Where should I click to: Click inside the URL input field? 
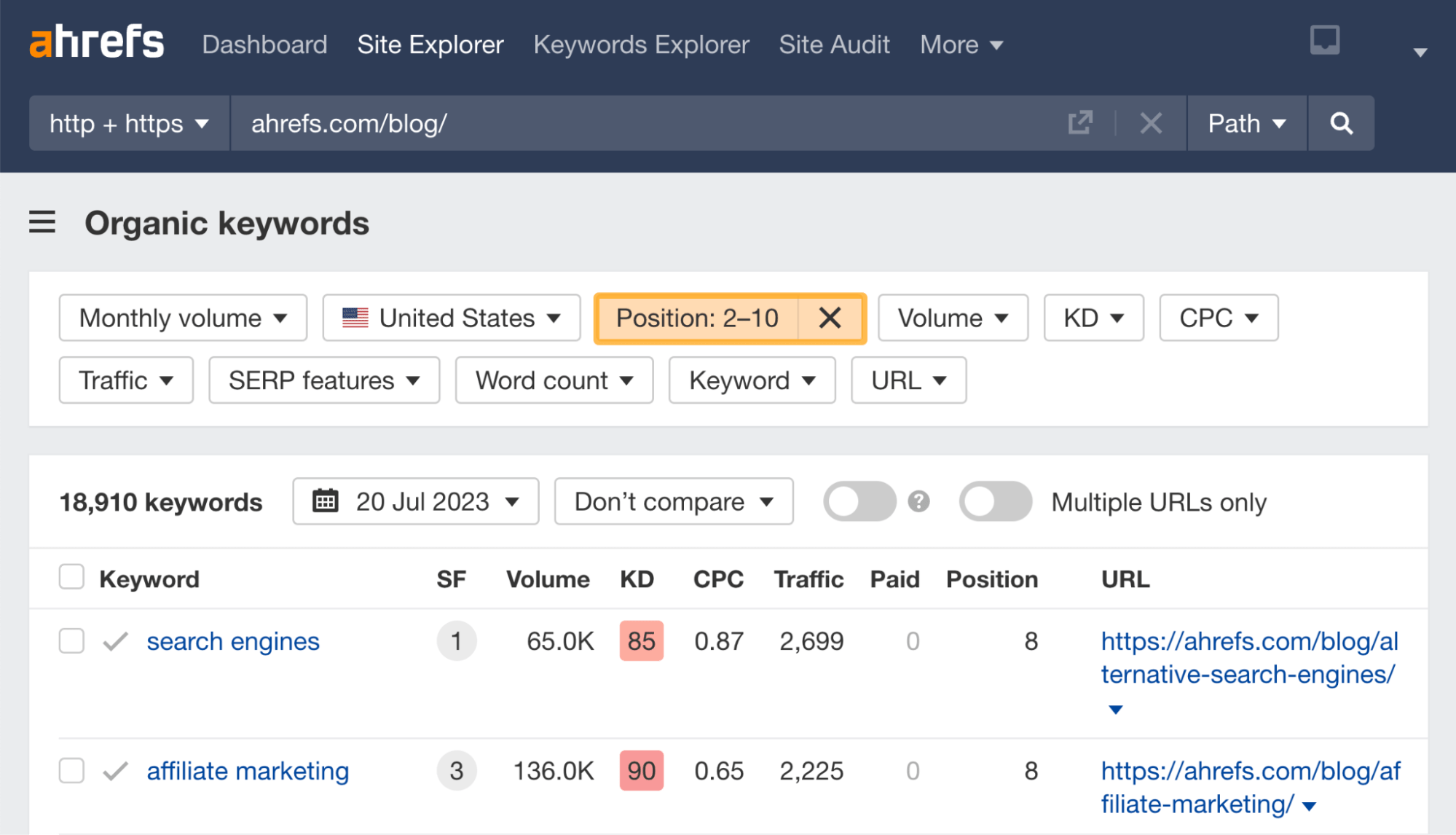coord(656,123)
